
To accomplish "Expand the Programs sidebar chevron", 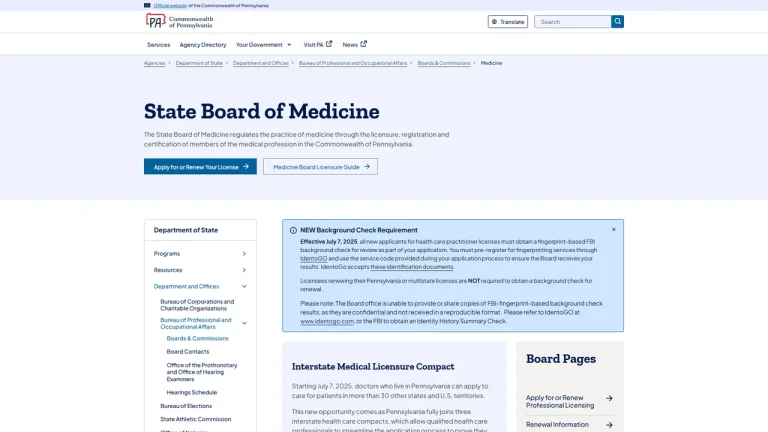I will click(244, 254).
